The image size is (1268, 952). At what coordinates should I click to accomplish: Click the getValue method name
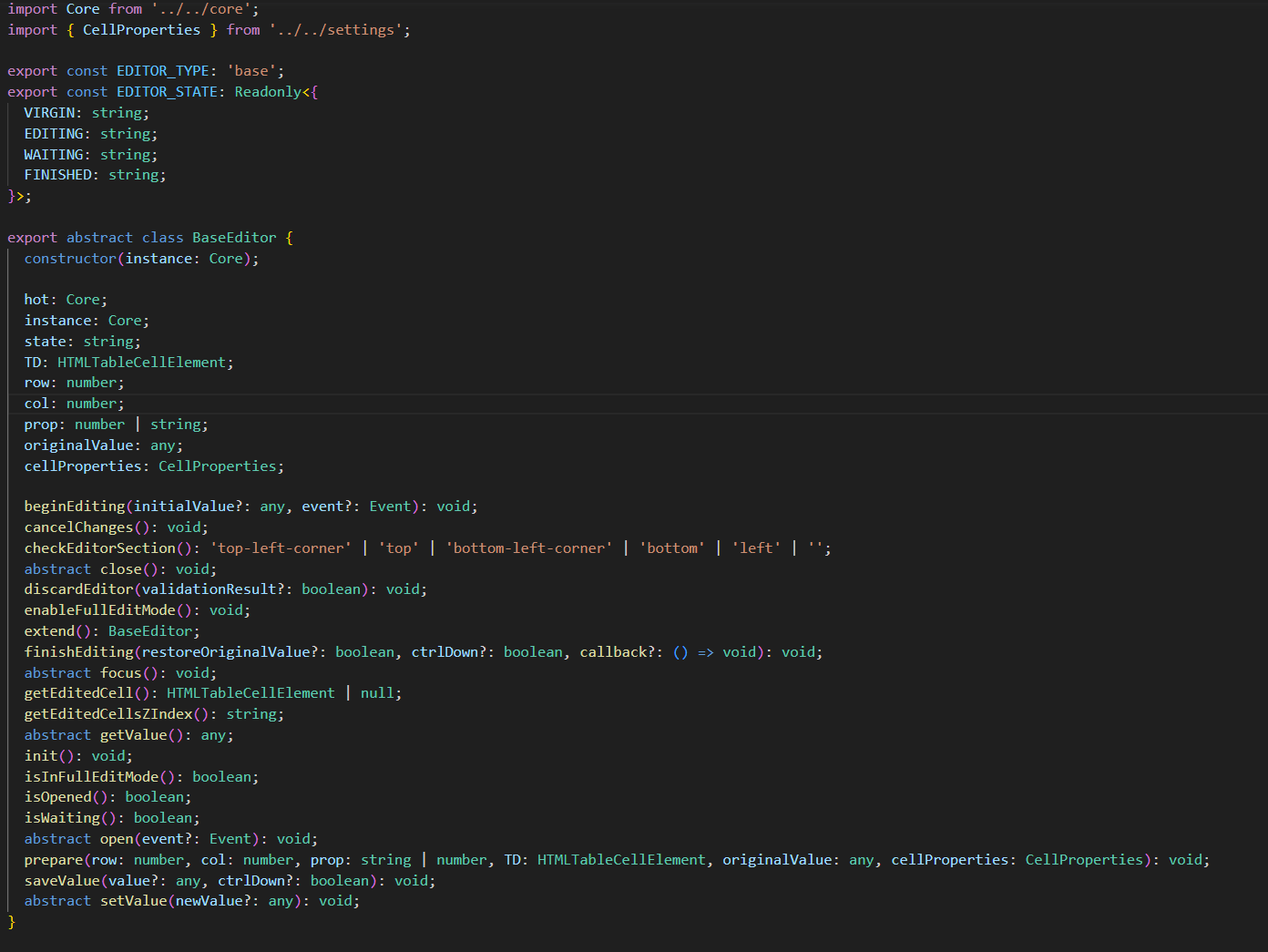tap(134, 735)
